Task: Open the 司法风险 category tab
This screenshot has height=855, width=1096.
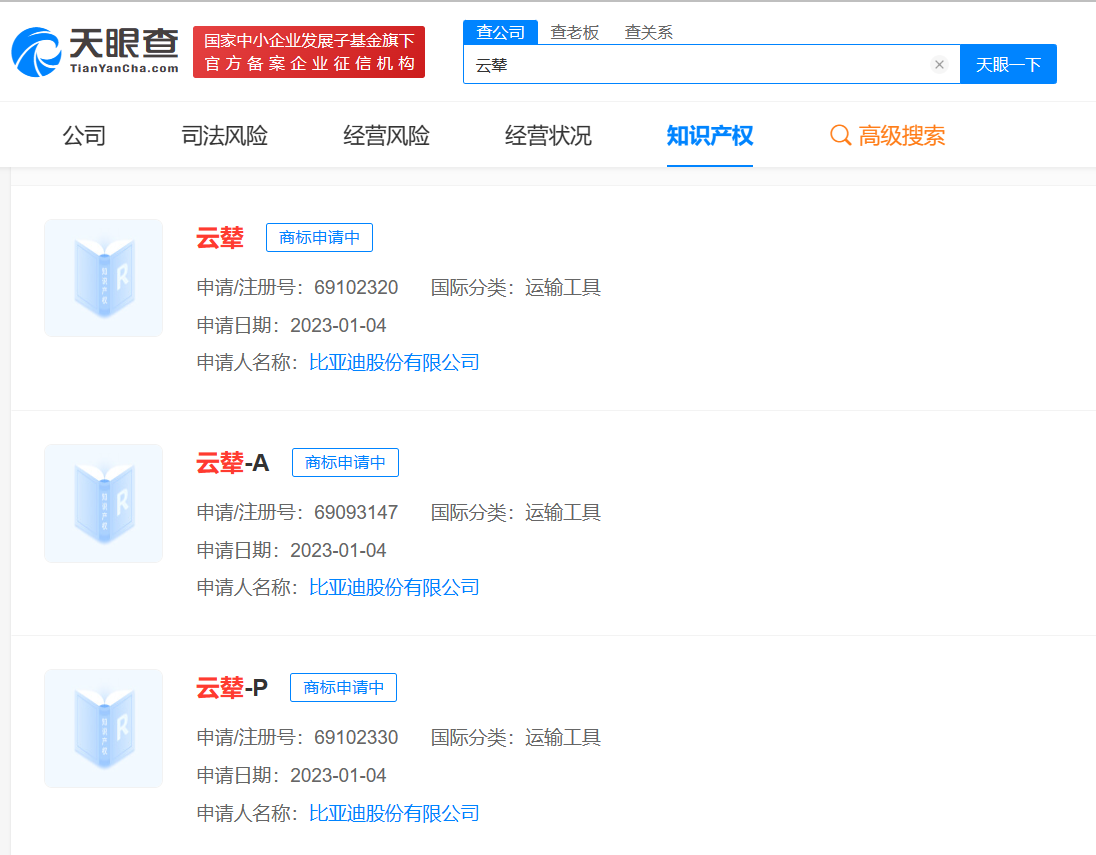Action: [x=225, y=136]
